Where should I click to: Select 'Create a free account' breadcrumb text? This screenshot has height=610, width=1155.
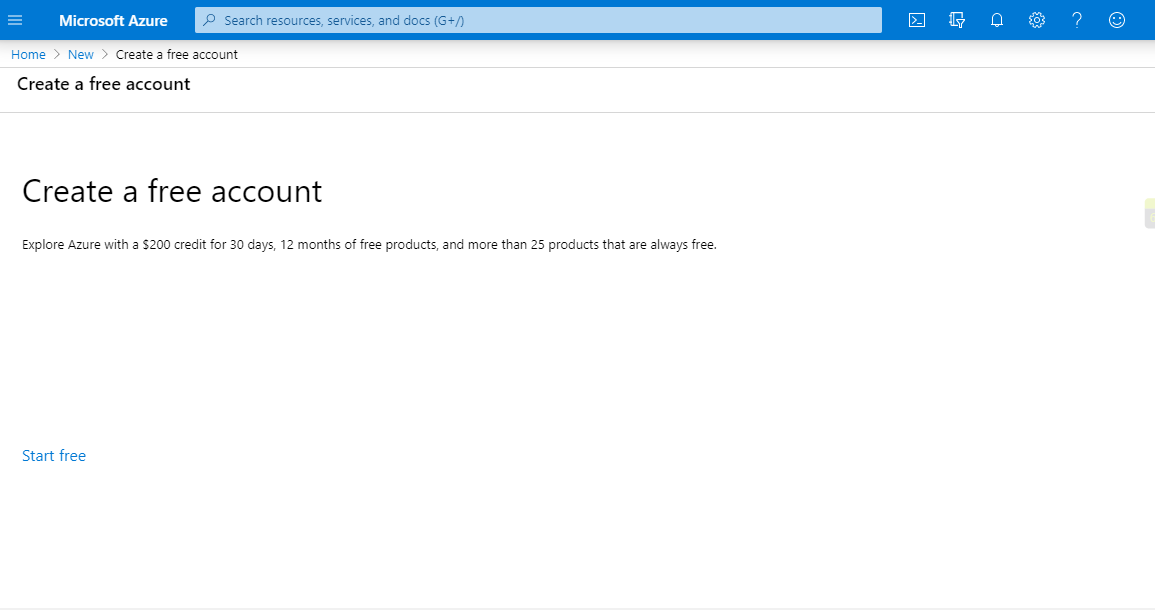(x=177, y=55)
